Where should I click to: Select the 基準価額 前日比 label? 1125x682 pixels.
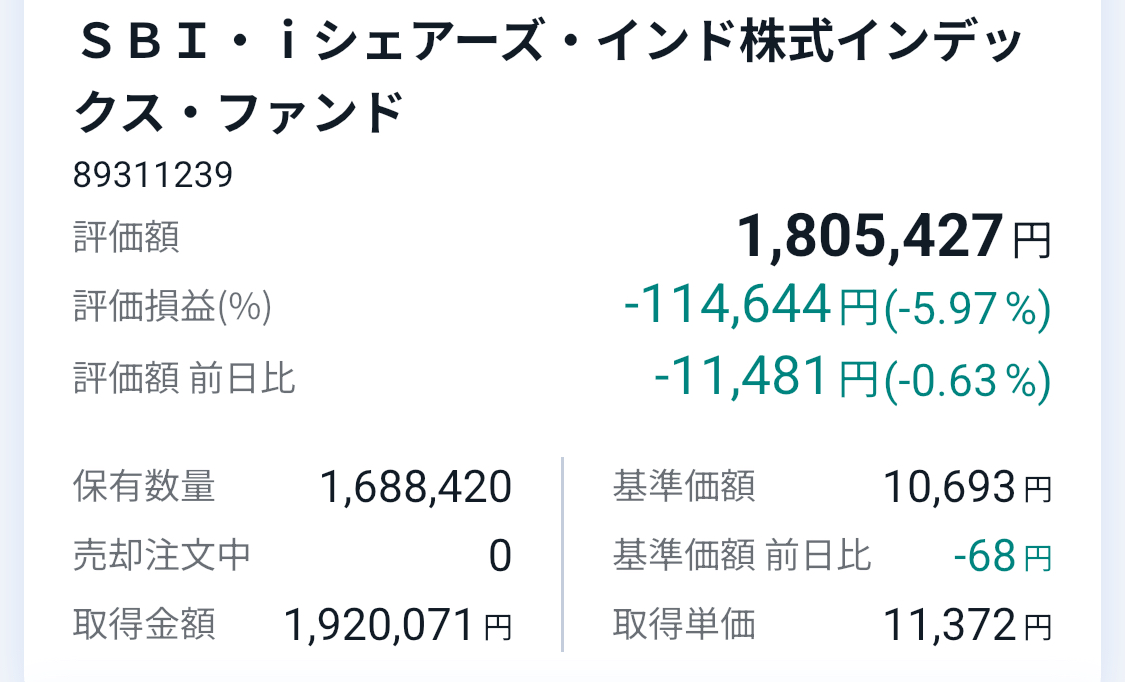(742, 555)
